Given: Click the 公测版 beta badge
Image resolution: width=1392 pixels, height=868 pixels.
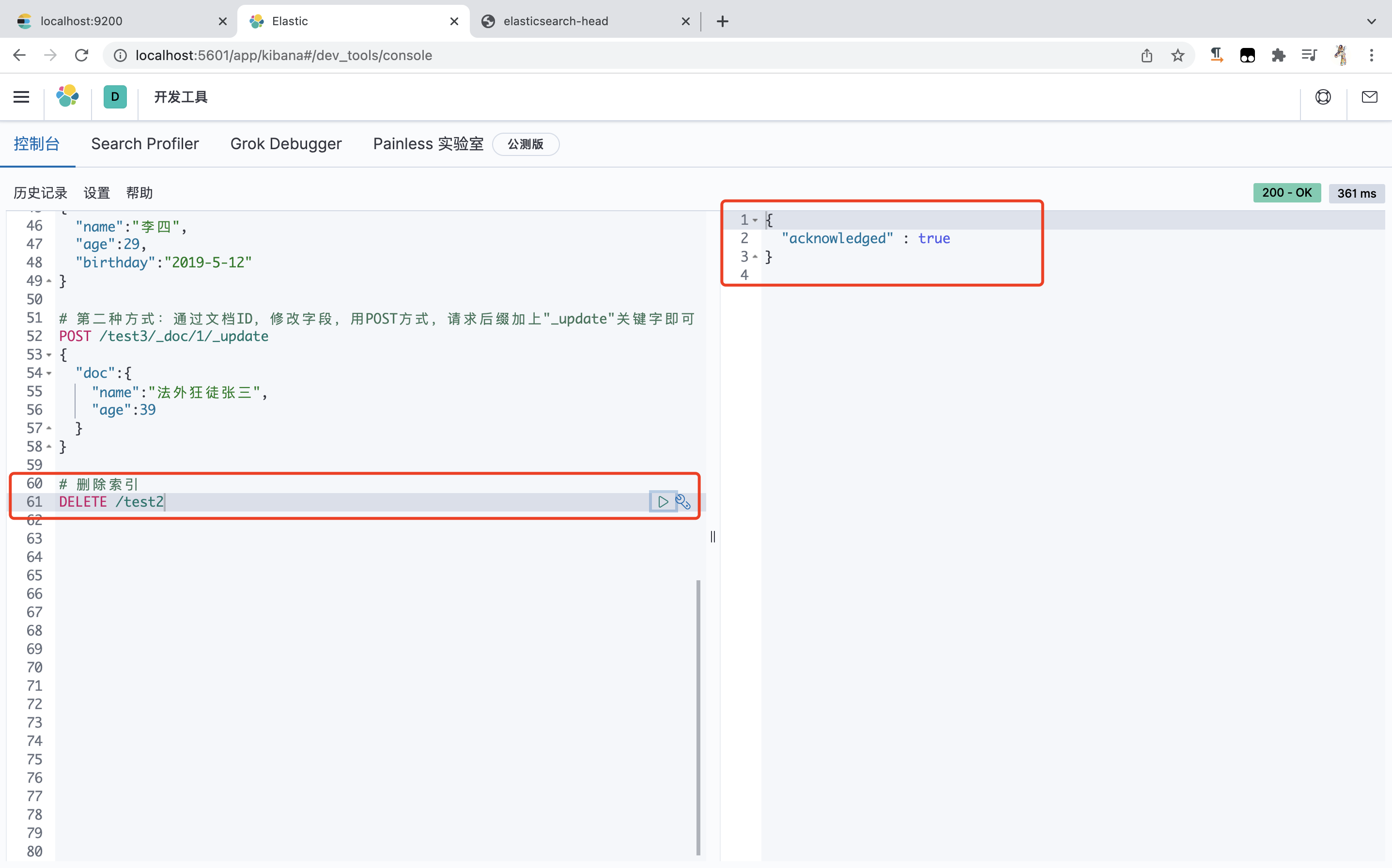Looking at the screenshot, I should (x=525, y=144).
